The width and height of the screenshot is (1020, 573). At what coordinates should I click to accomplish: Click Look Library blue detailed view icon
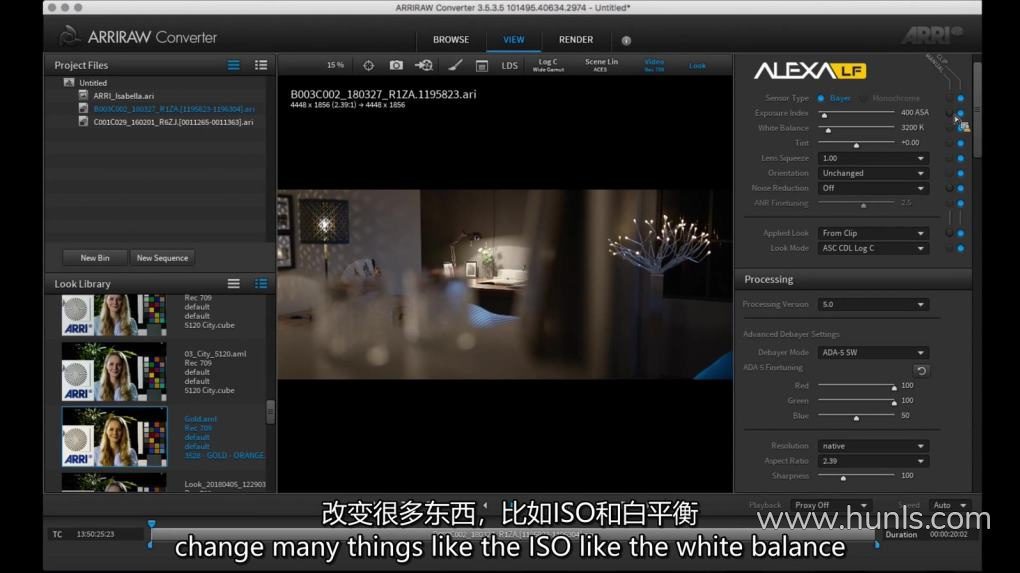(x=261, y=284)
